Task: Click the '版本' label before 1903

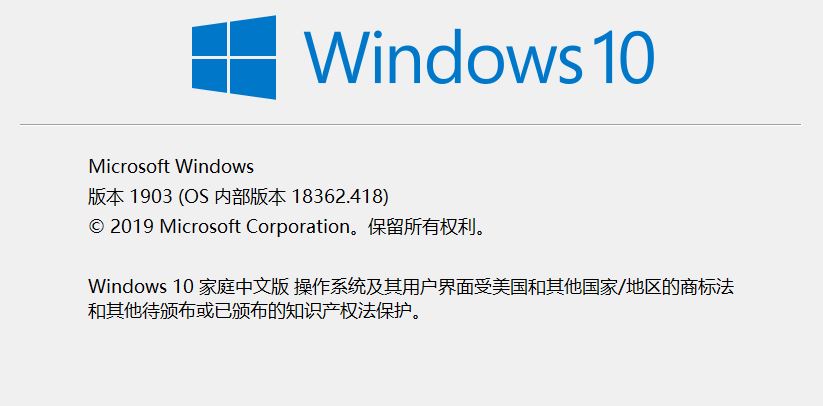Action: pos(106,197)
